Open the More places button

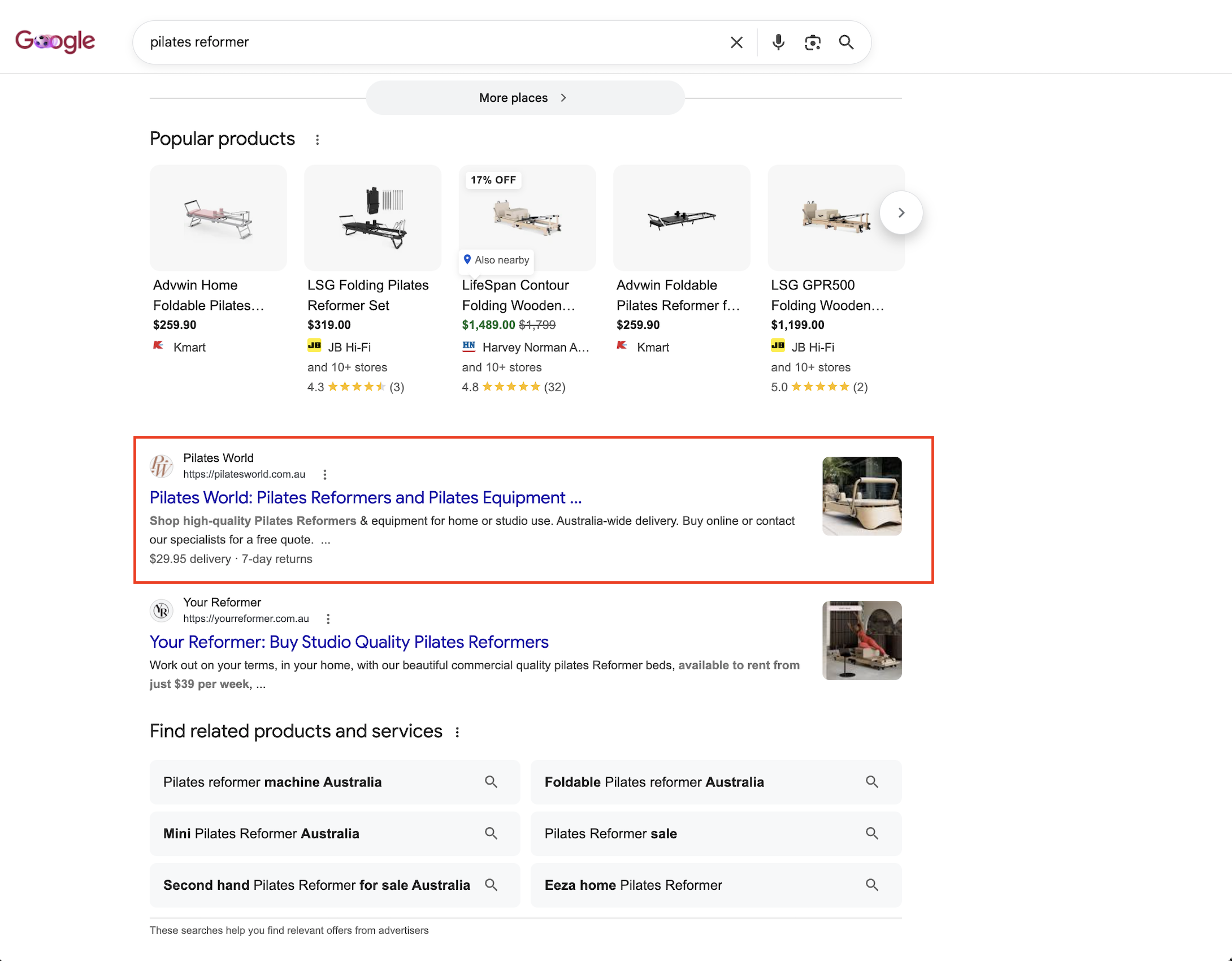click(525, 98)
